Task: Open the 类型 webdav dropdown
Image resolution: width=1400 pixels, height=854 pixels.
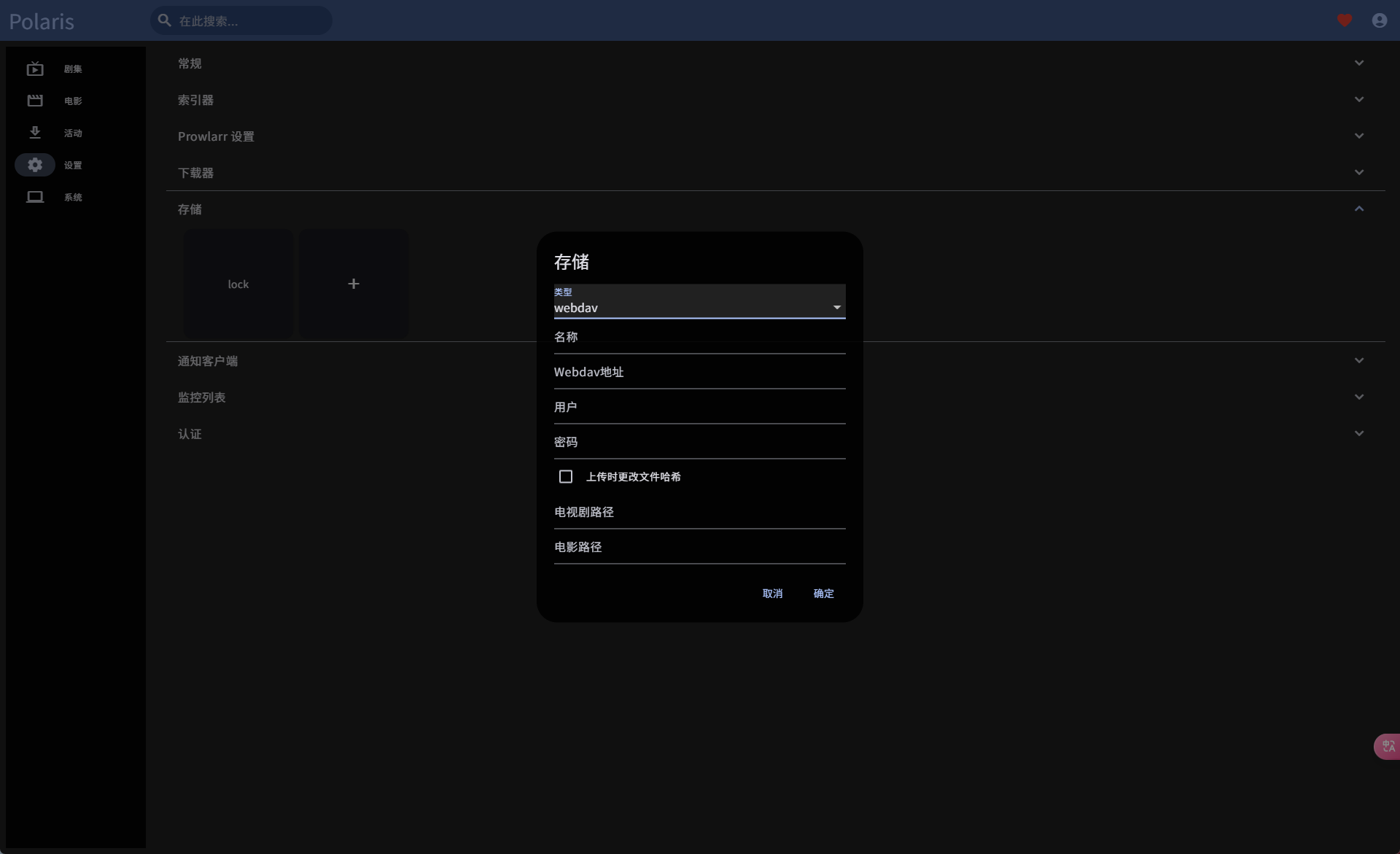Action: (700, 301)
